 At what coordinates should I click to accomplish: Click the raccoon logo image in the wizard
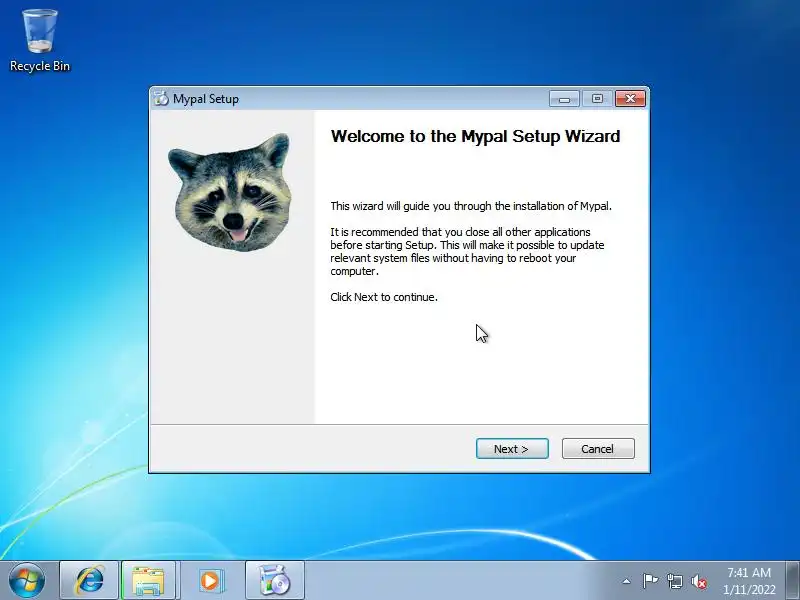(230, 192)
